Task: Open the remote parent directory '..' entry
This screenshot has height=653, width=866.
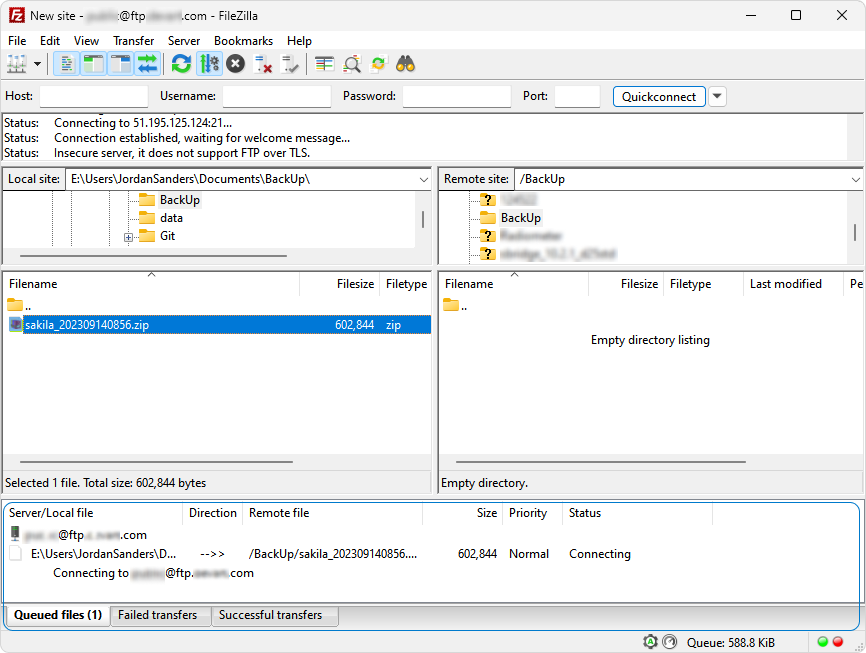Action: 456,306
